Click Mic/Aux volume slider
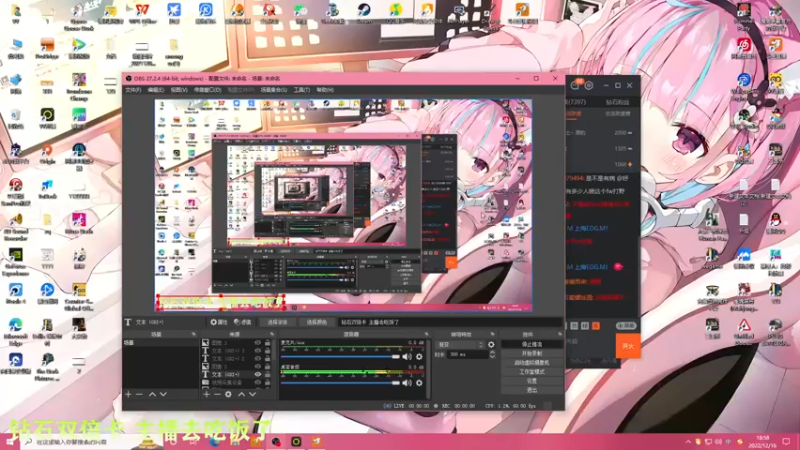The height and width of the screenshot is (450, 800). [x=340, y=357]
